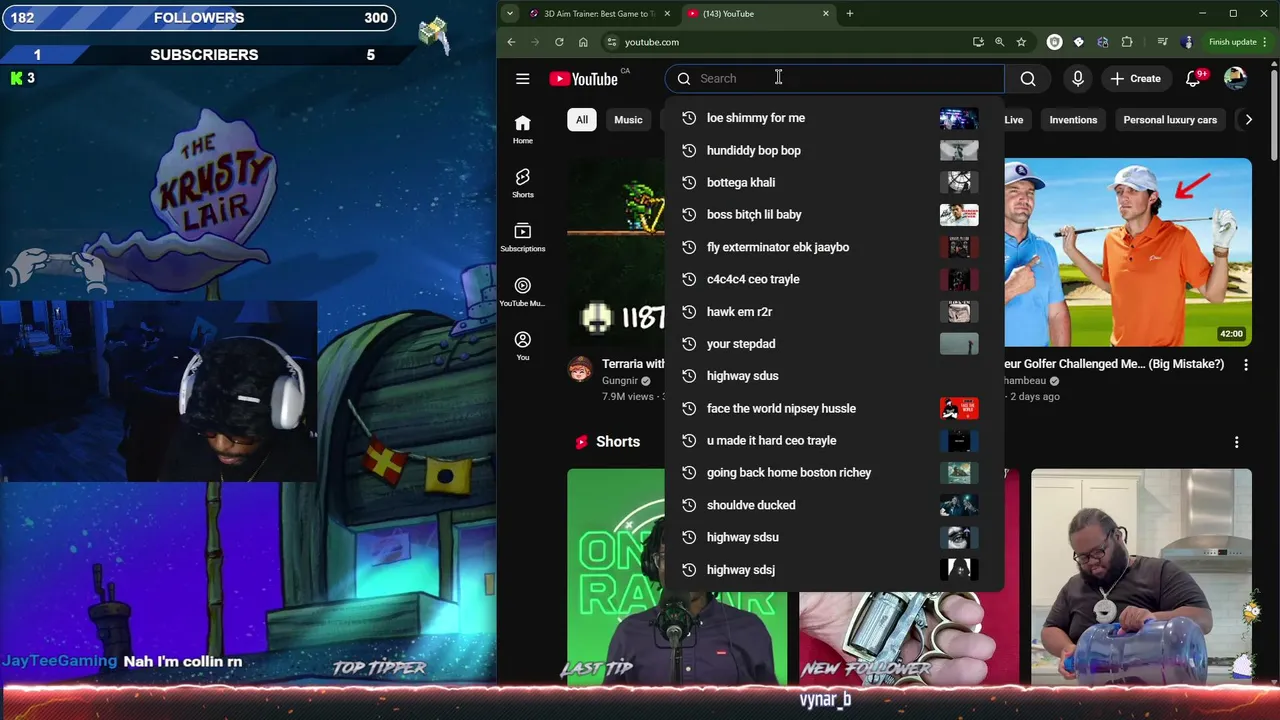Open Chrome media controls icon
1280x720 pixels.
[1162, 42]
